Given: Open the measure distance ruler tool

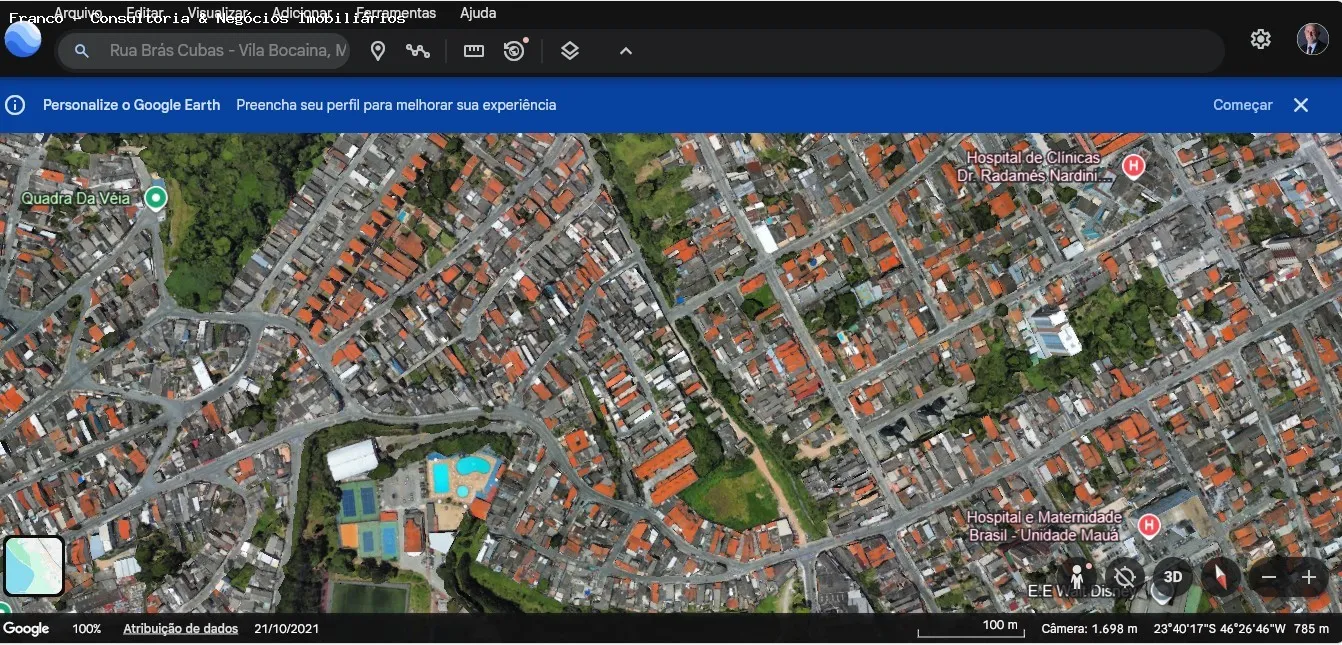Looking at the screenshot, I should 474,51.
